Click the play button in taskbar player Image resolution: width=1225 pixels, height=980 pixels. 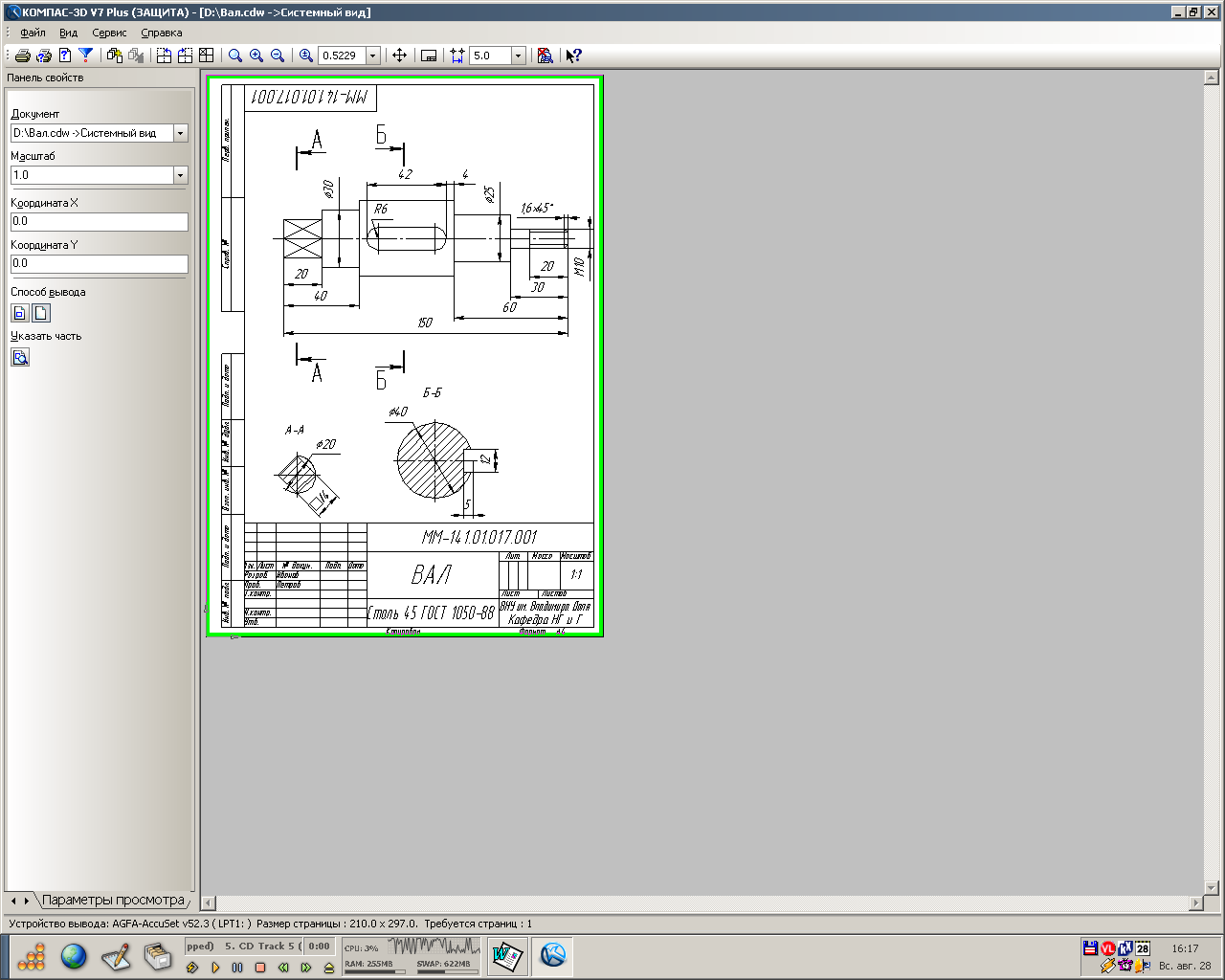click(x=215, y=968)
